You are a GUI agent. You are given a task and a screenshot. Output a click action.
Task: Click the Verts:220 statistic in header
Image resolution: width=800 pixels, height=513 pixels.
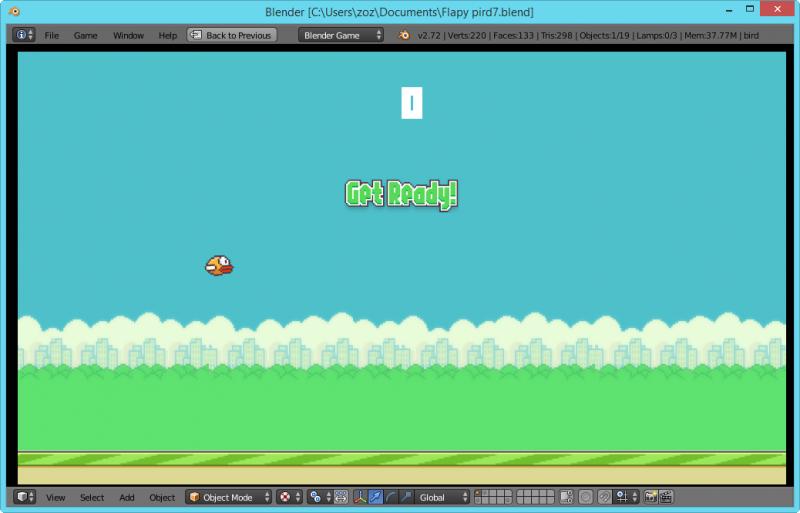click(x=466, y=35)
